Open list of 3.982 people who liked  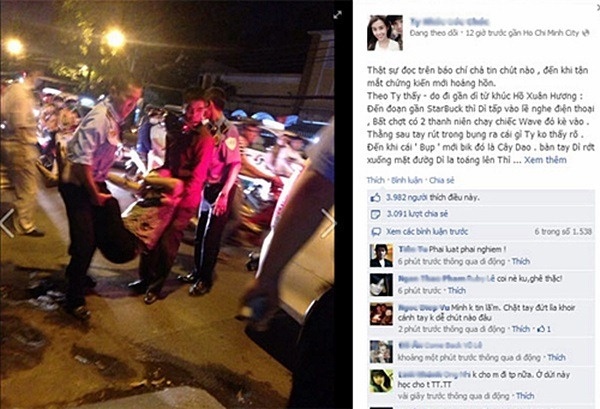432,197
